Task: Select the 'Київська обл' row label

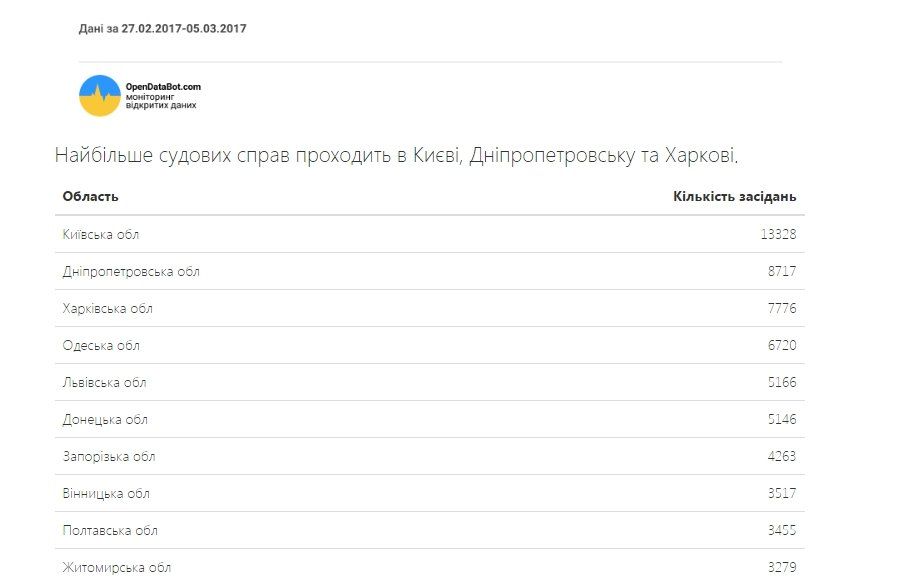Action: tap(101, 235)
